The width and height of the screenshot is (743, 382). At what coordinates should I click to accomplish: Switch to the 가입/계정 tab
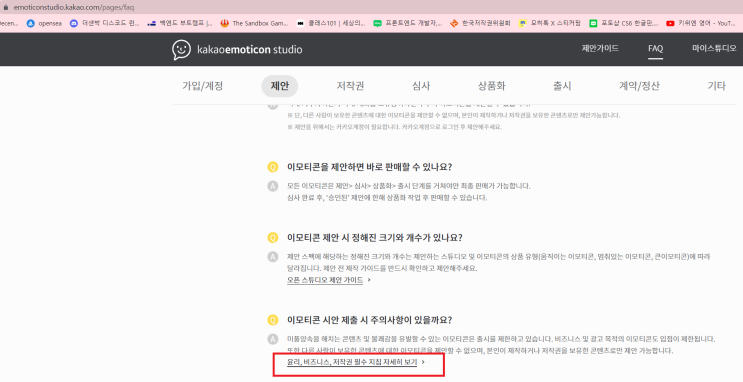click(x=202, y=86)
